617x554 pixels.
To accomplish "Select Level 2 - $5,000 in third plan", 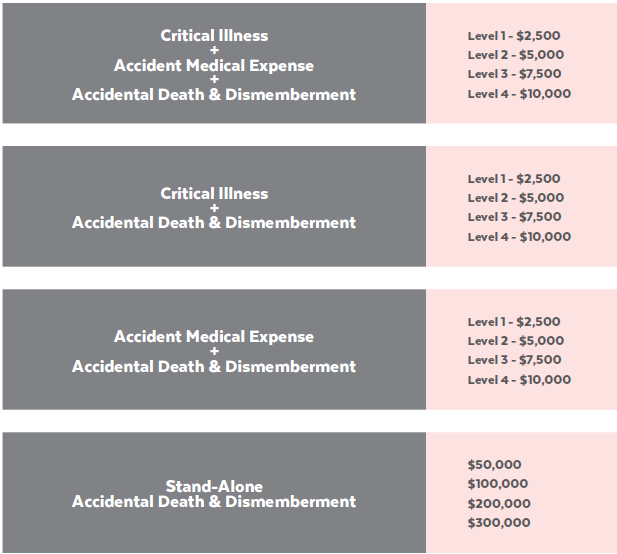I will pyautogui.click(x=515, y=340).
